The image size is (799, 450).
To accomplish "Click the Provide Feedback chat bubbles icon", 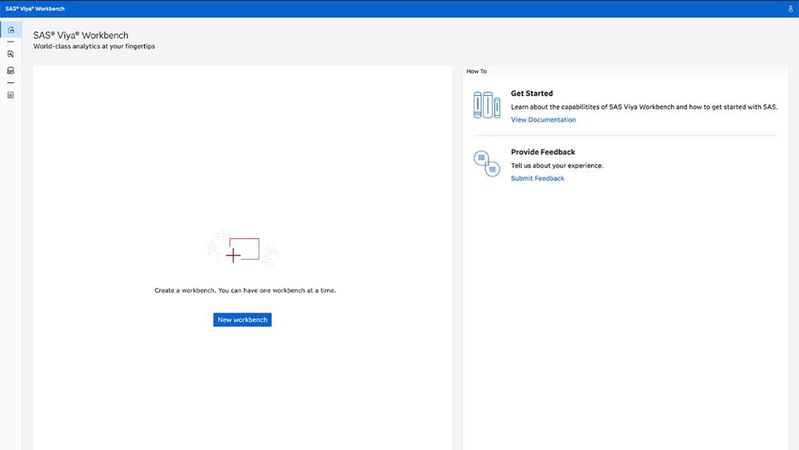I will point(487,164).
